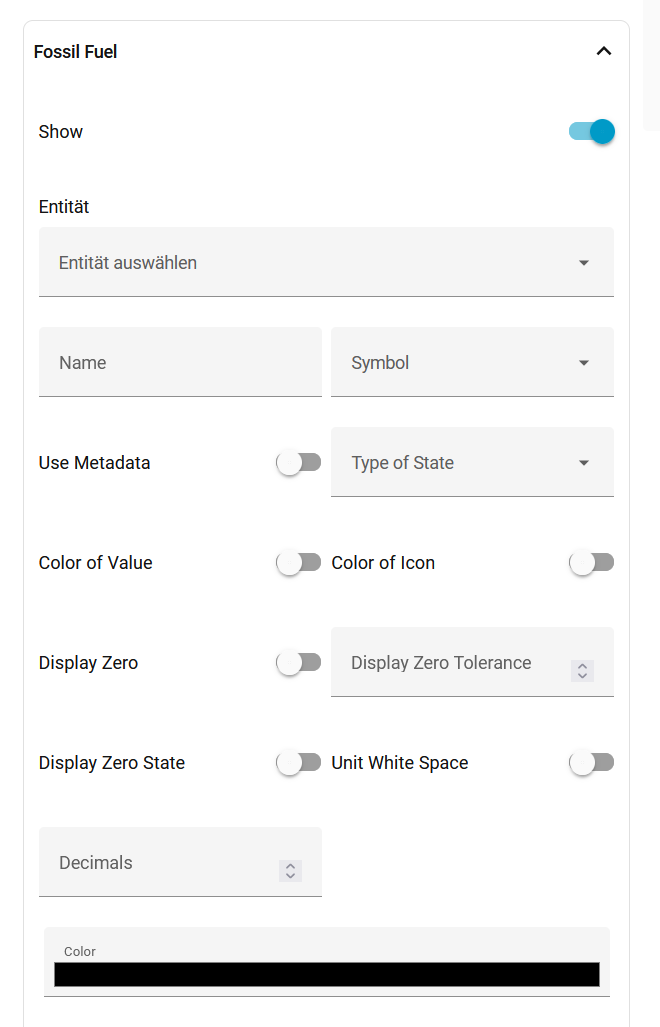
Task: Enable the Display Zero State toggle
Action: click(x=298, y=763)
